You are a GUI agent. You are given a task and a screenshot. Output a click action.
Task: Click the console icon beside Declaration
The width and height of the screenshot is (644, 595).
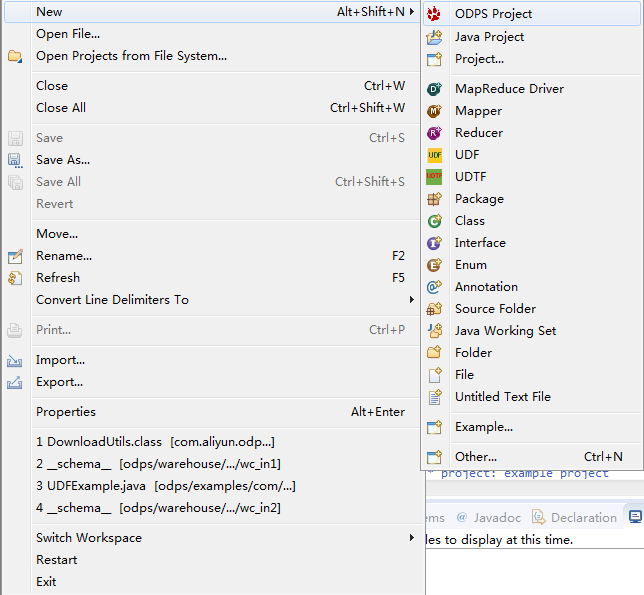coord(635,517)
